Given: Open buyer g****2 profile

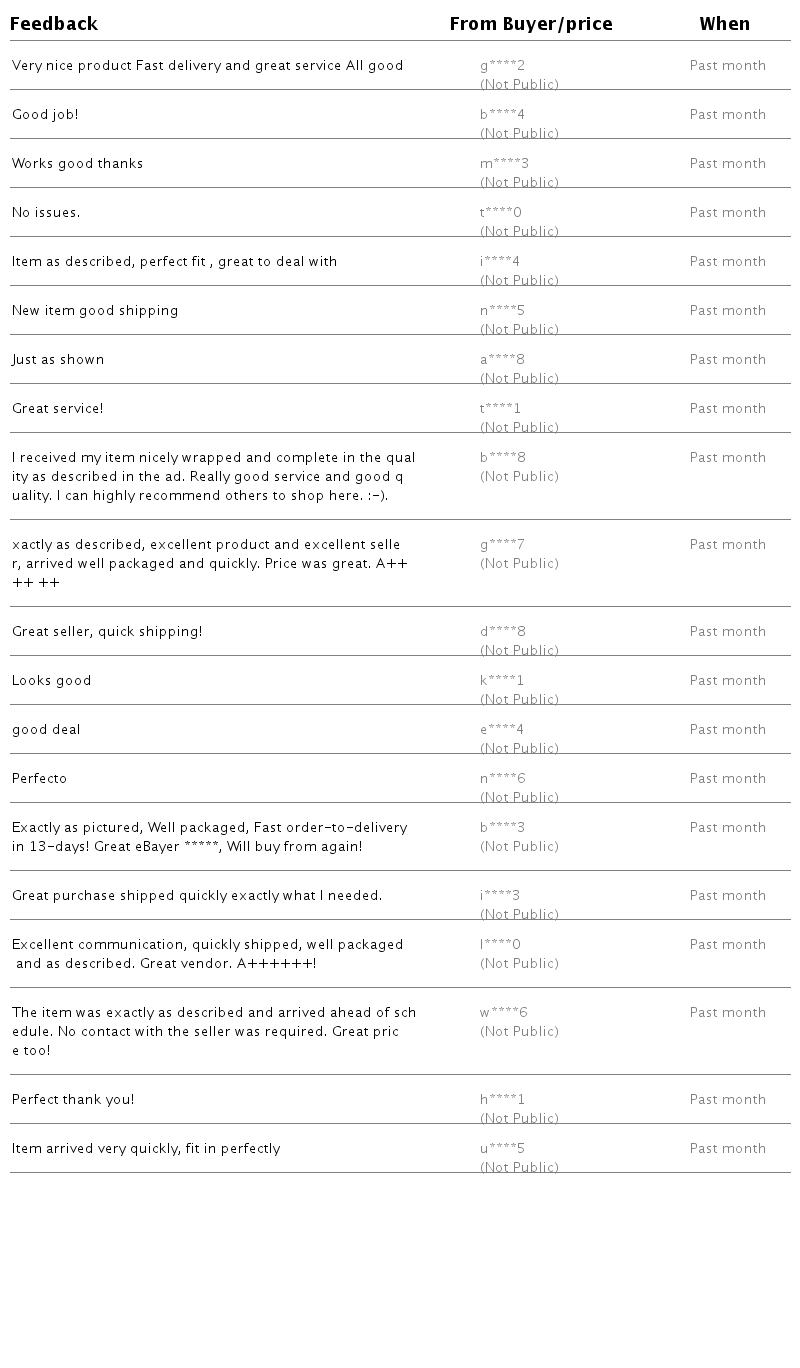Looking at the screenshot, I should tap(502, 66).
